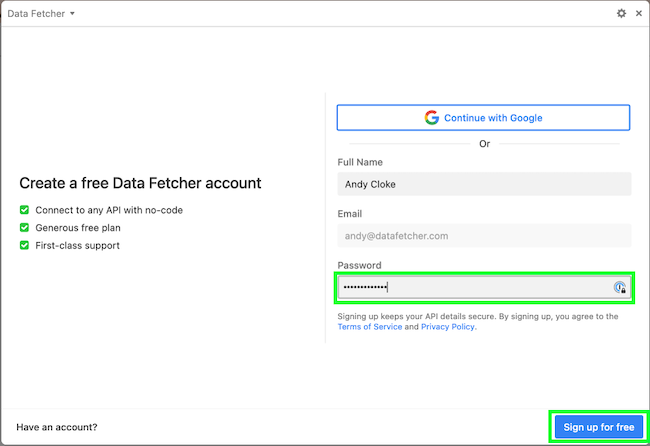Screen dimensions: 650x446
Task: Open the settings gear icon
Action: (621, 13)
